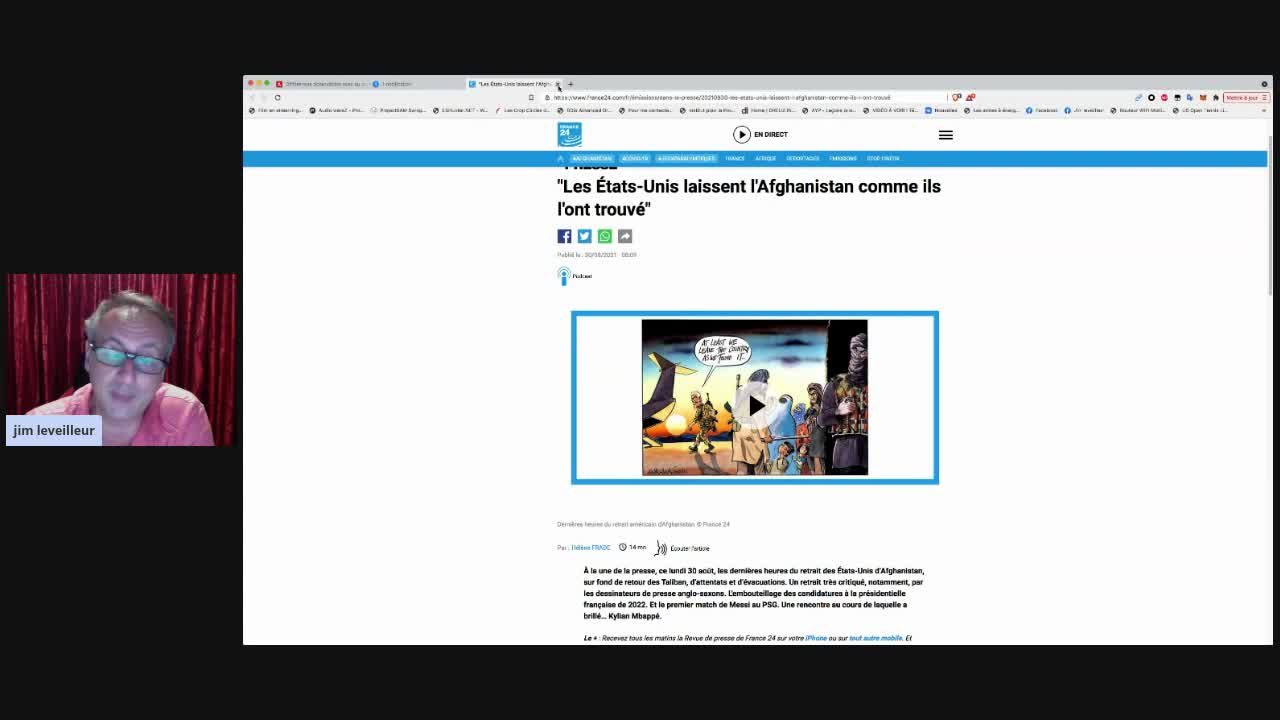Bookmark this page icon in address bar

coord(531,97)
